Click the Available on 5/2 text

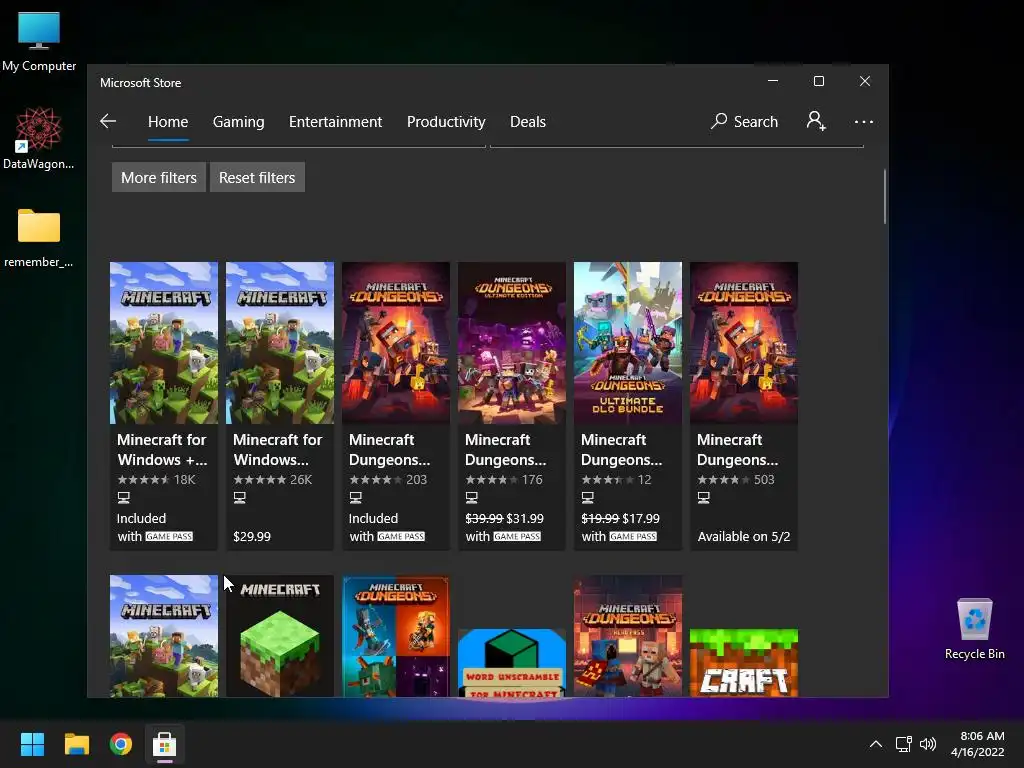pos(744,536)
